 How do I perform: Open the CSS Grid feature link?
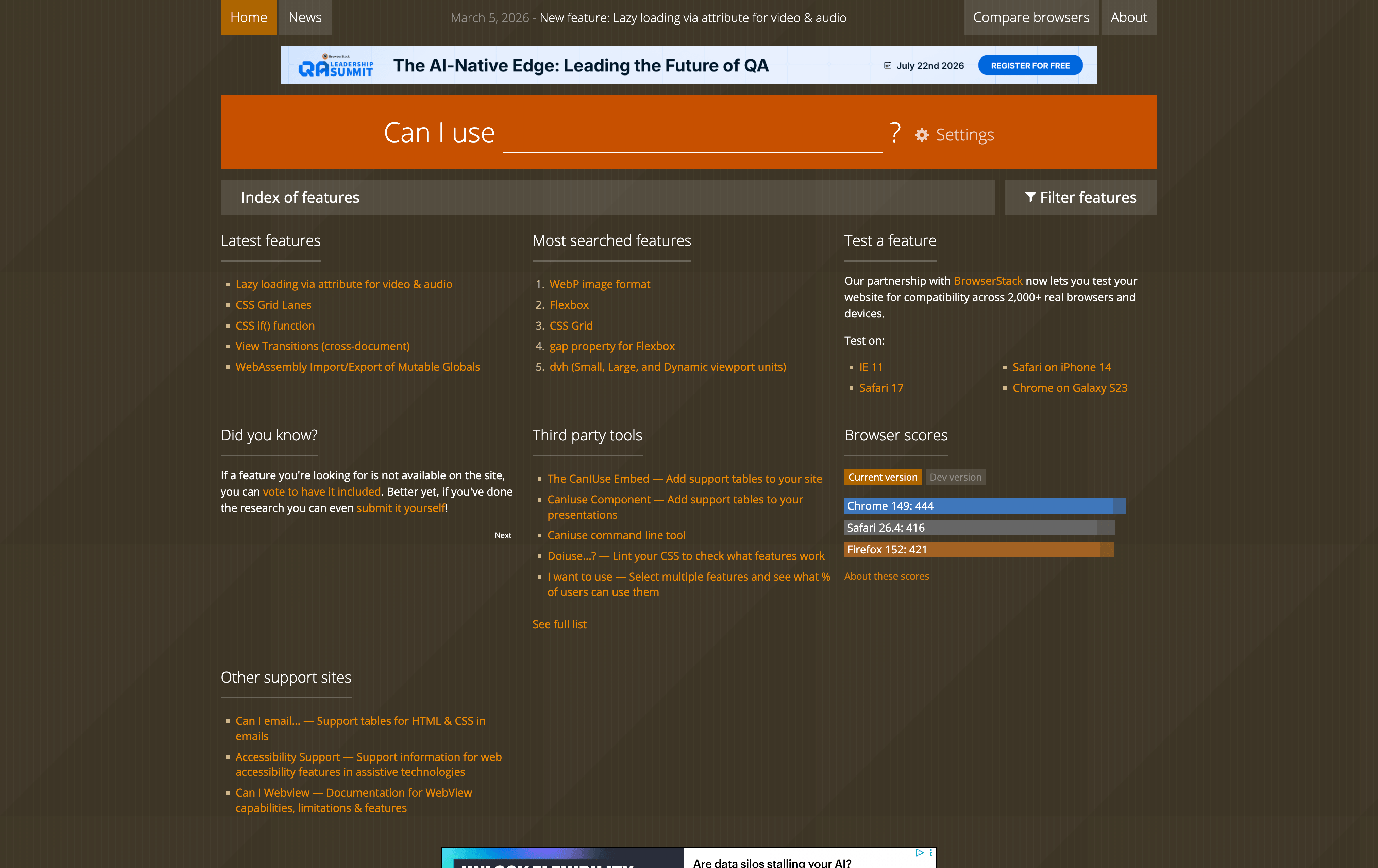[x=571, y=325]
